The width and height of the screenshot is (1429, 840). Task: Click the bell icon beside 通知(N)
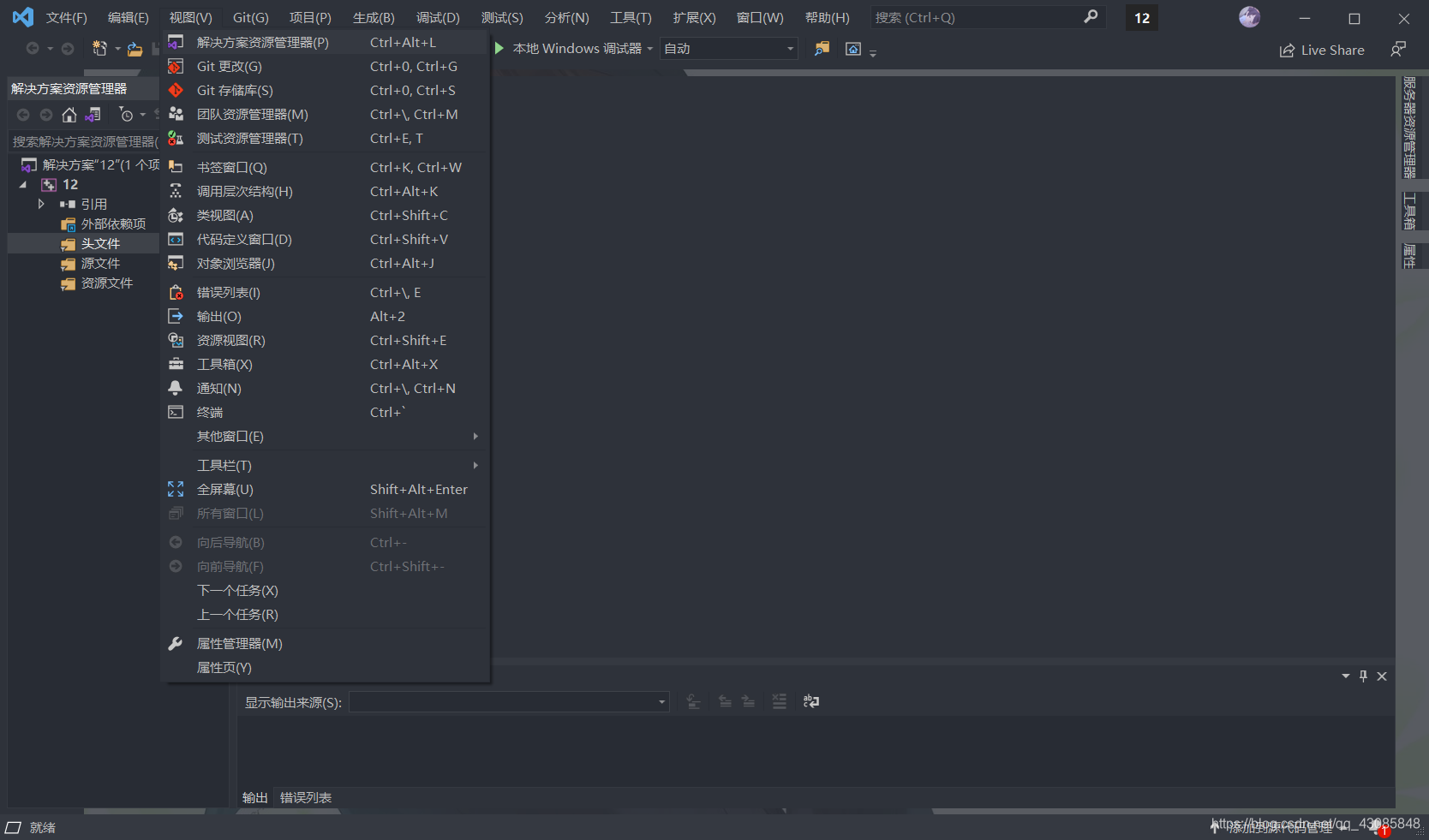tap(176, 388)
